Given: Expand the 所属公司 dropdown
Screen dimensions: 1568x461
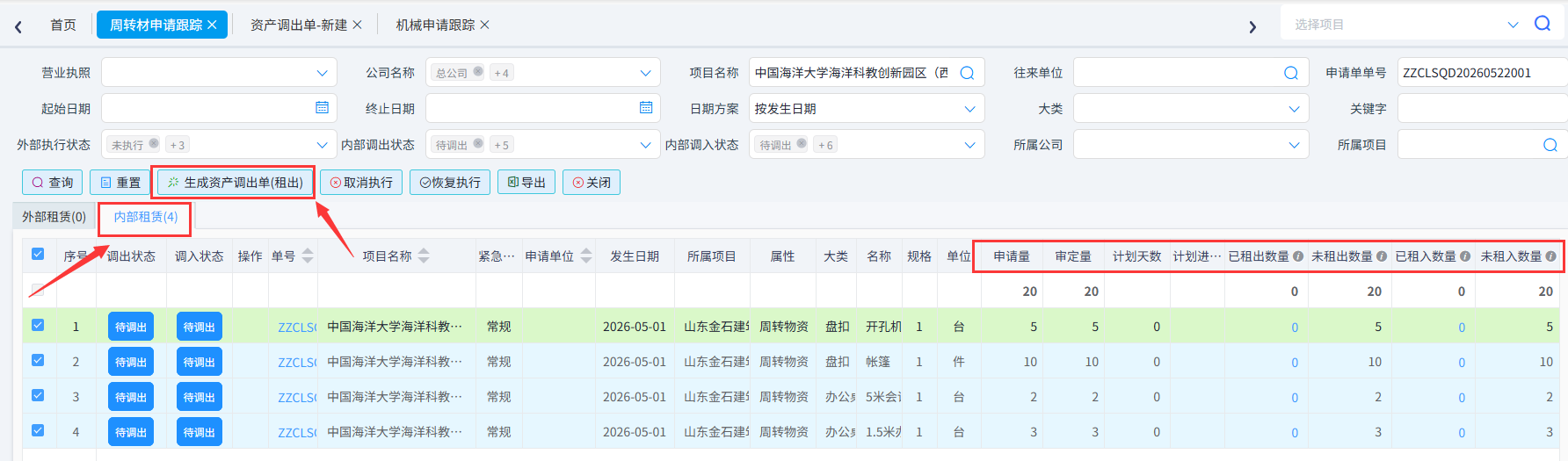Looking at the screenshot, I should 1294,145.
